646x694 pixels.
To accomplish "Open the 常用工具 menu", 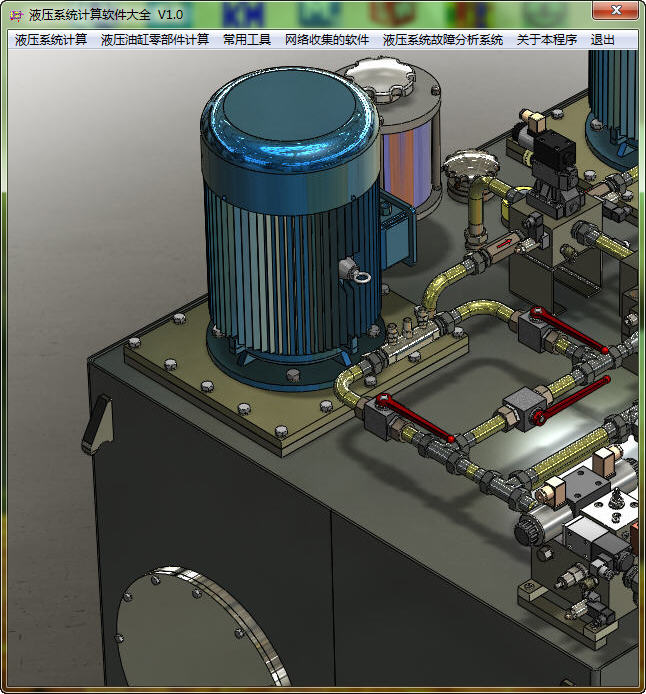I will [247, 40].
